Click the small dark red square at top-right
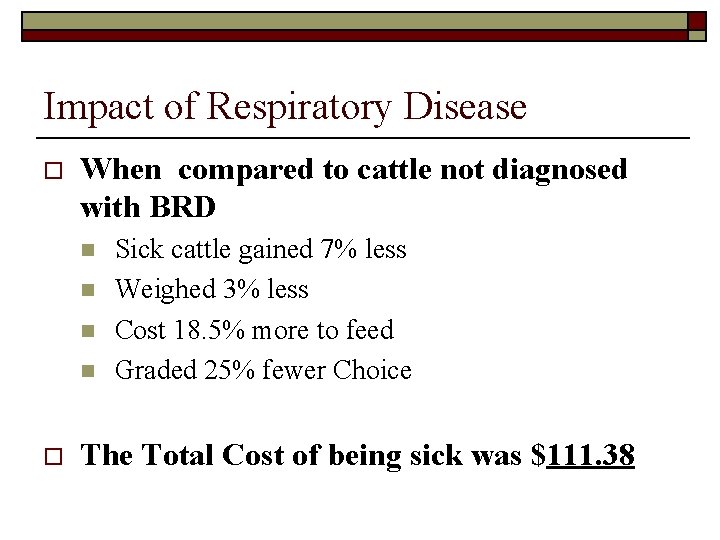The image size is (720, 540). 696,21
